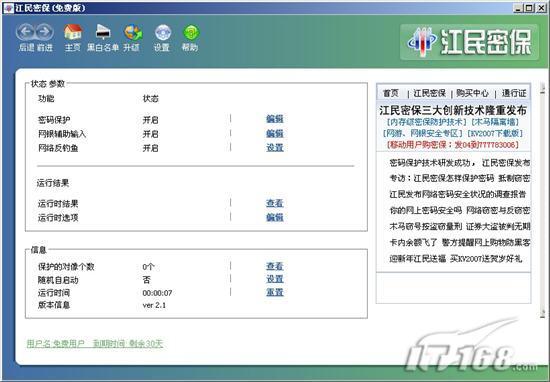550x382 pixels.
Task: Click the 网络反钓鱼 function label
Action: [58, 148]
